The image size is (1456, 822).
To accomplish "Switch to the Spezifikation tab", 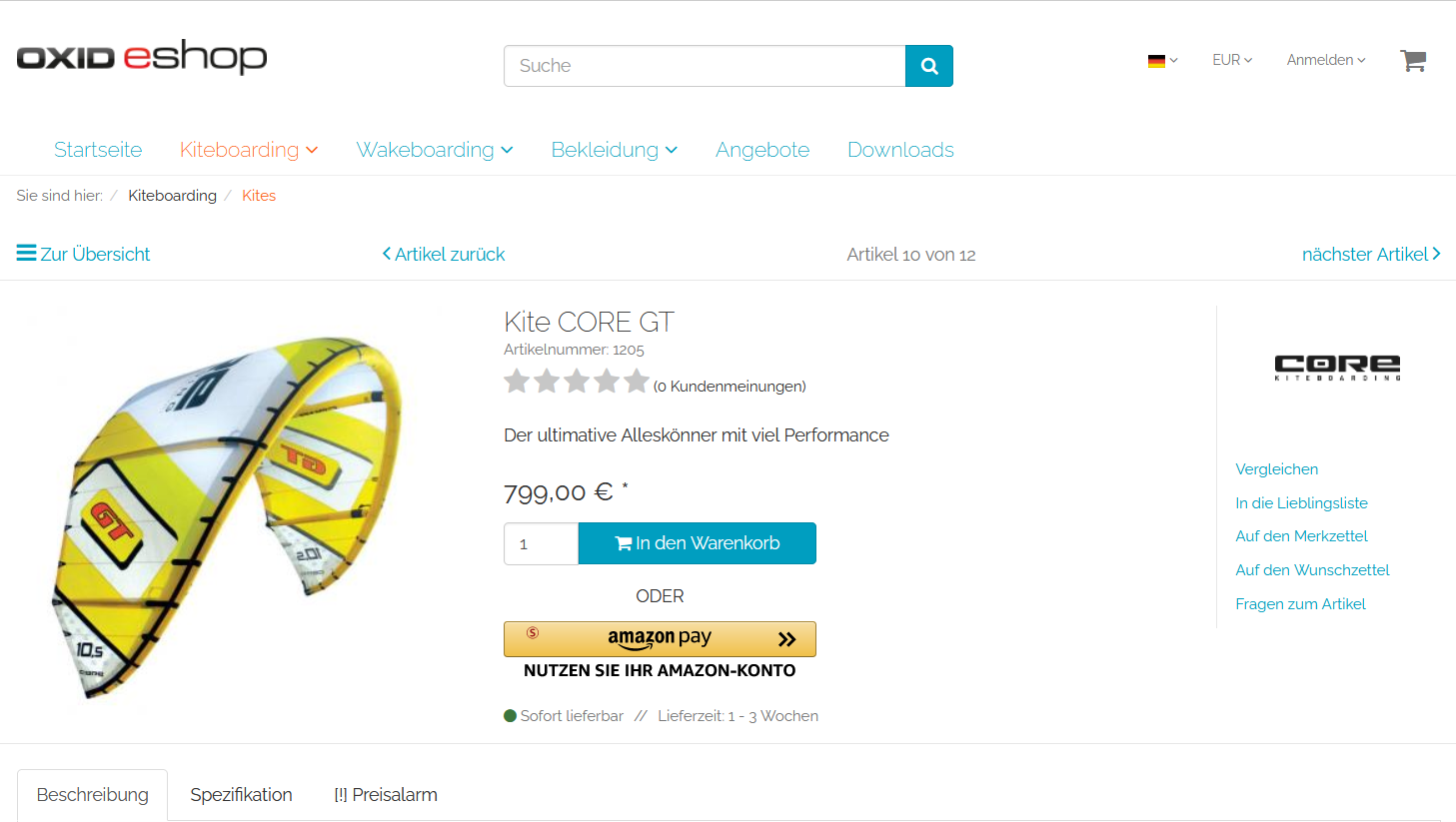I will point(241,795).
